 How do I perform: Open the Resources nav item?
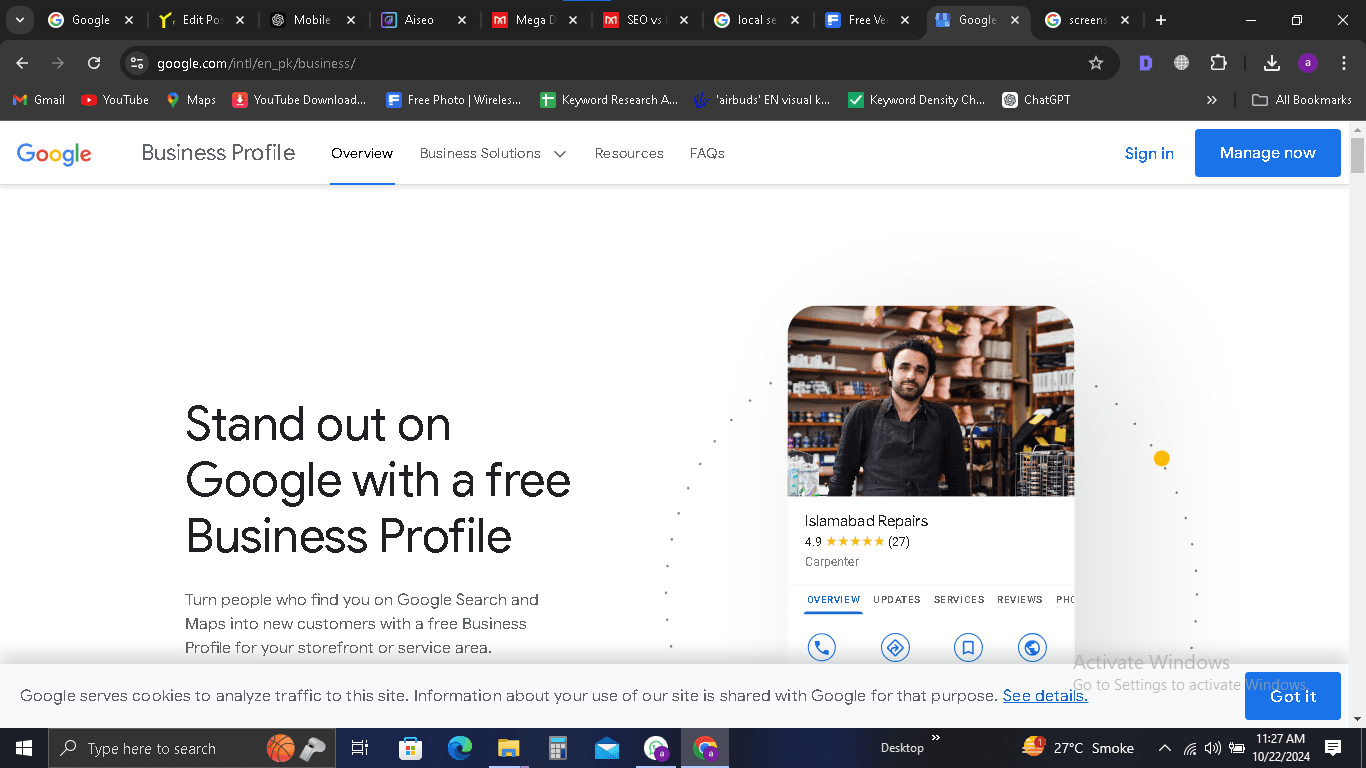[629, 153]
